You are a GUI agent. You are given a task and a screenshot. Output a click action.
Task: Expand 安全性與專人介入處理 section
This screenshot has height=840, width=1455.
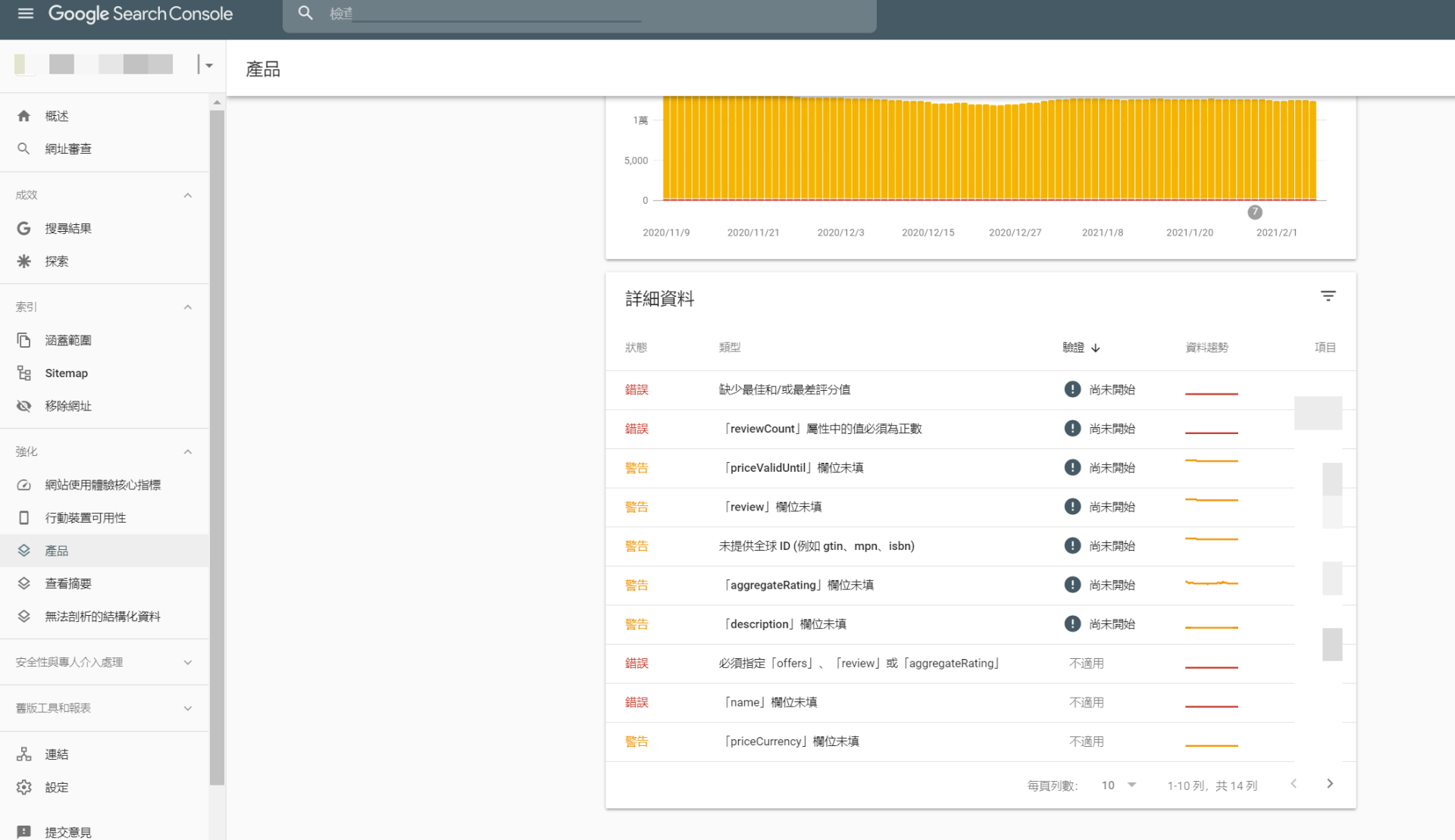(x=187, y=663)
